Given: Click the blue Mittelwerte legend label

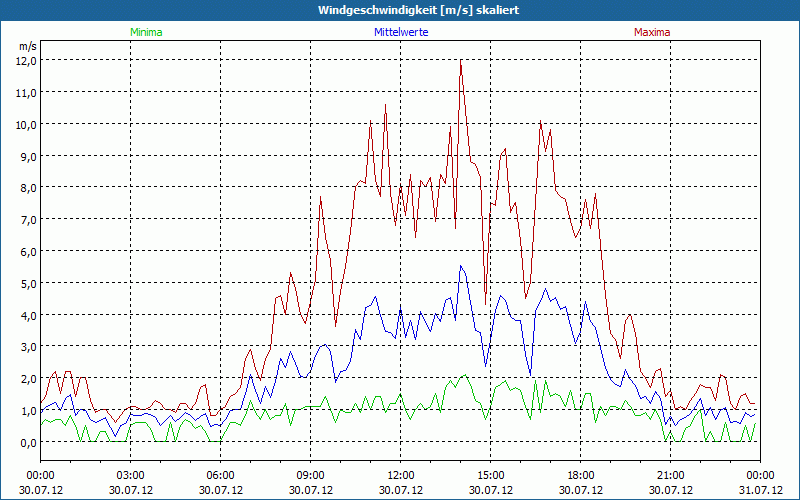Looking at the screenshot, I should coord(401,32).
